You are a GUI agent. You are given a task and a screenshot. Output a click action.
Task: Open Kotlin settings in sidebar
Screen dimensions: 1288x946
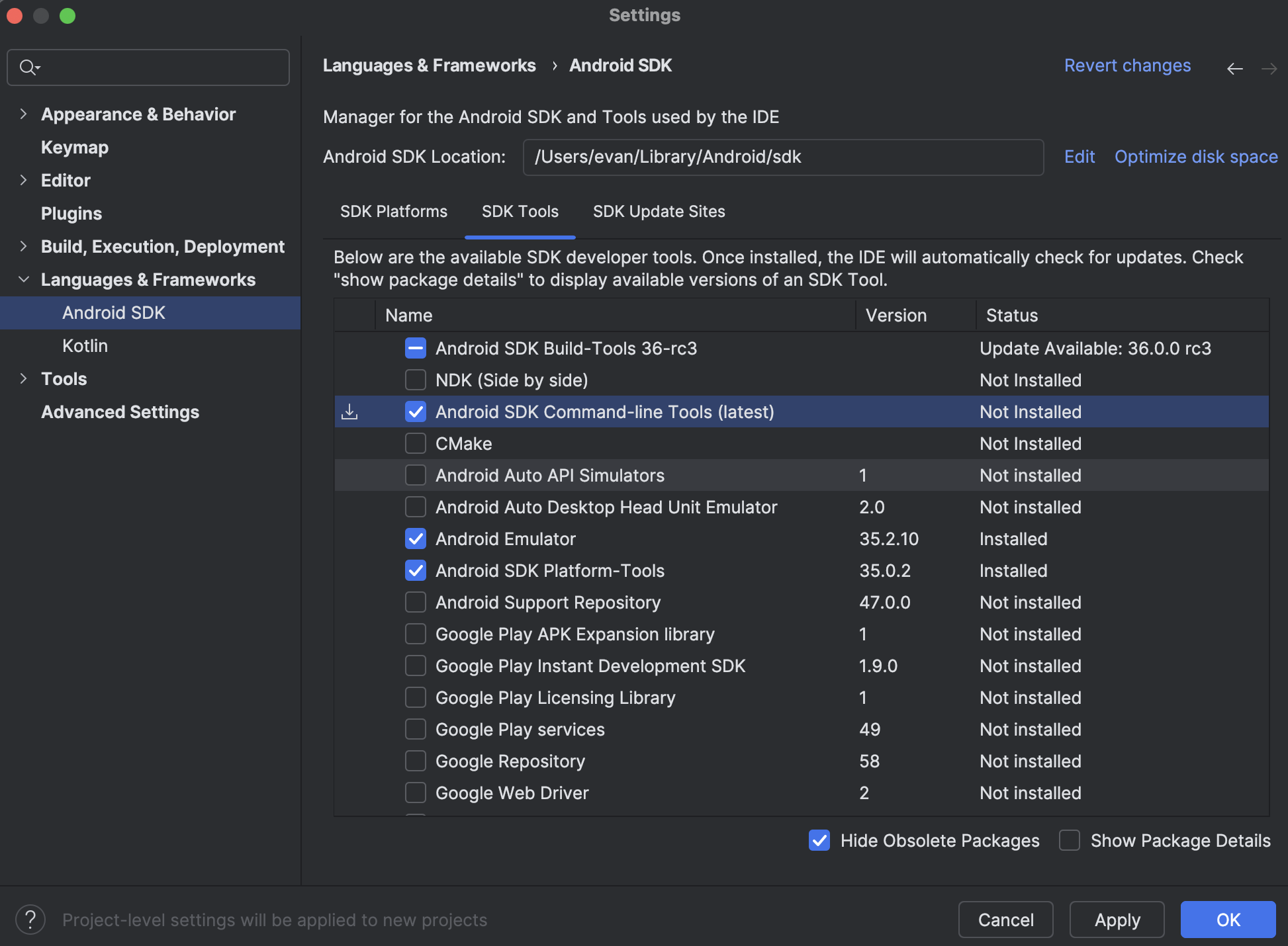click(85, 346)
